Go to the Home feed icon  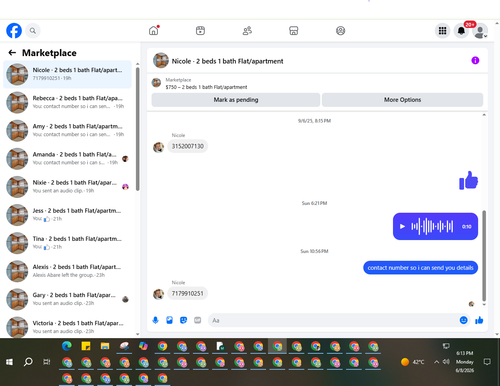click(x=154, y=30)
